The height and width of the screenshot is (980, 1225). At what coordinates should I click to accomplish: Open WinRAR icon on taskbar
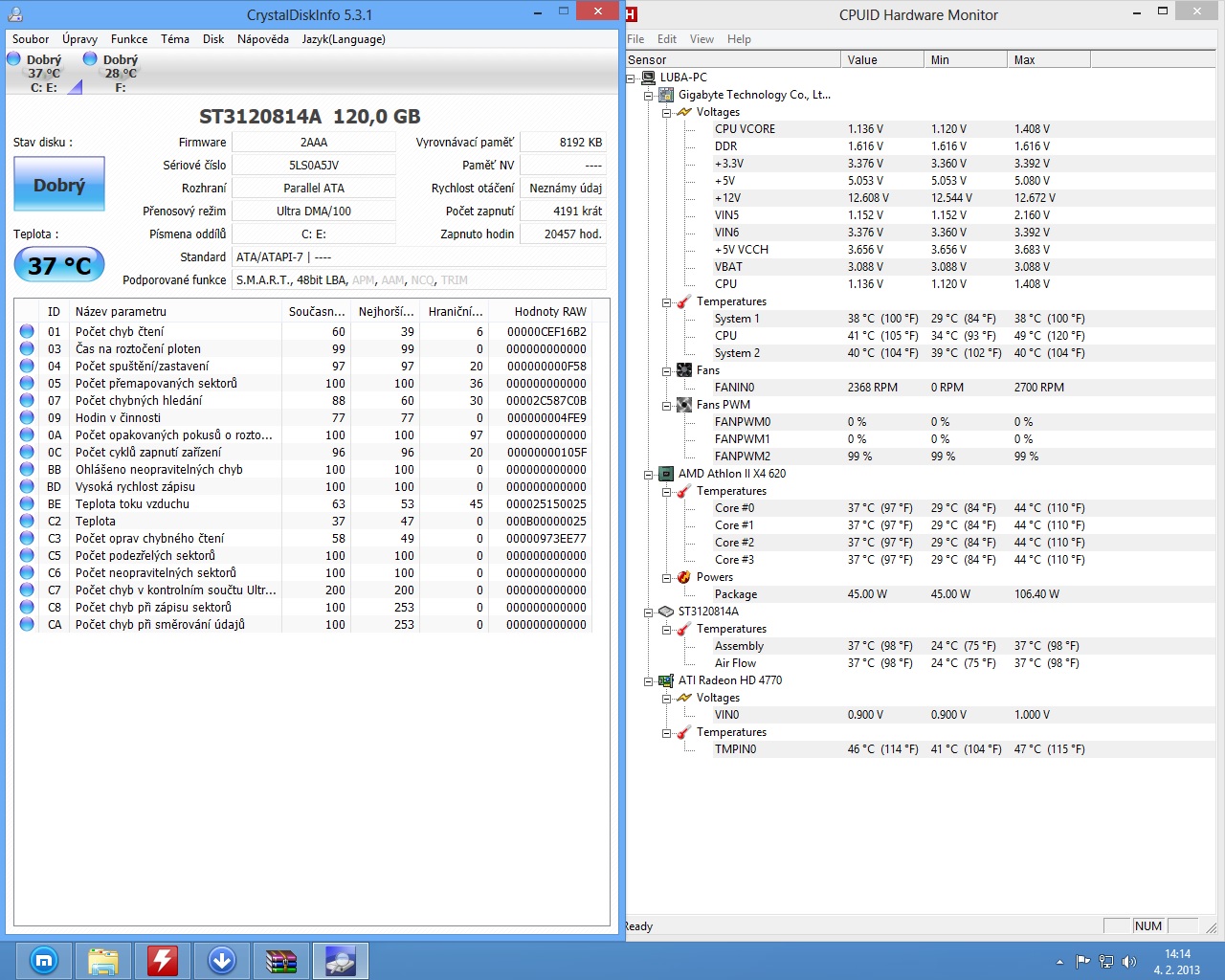coord(280,960)
